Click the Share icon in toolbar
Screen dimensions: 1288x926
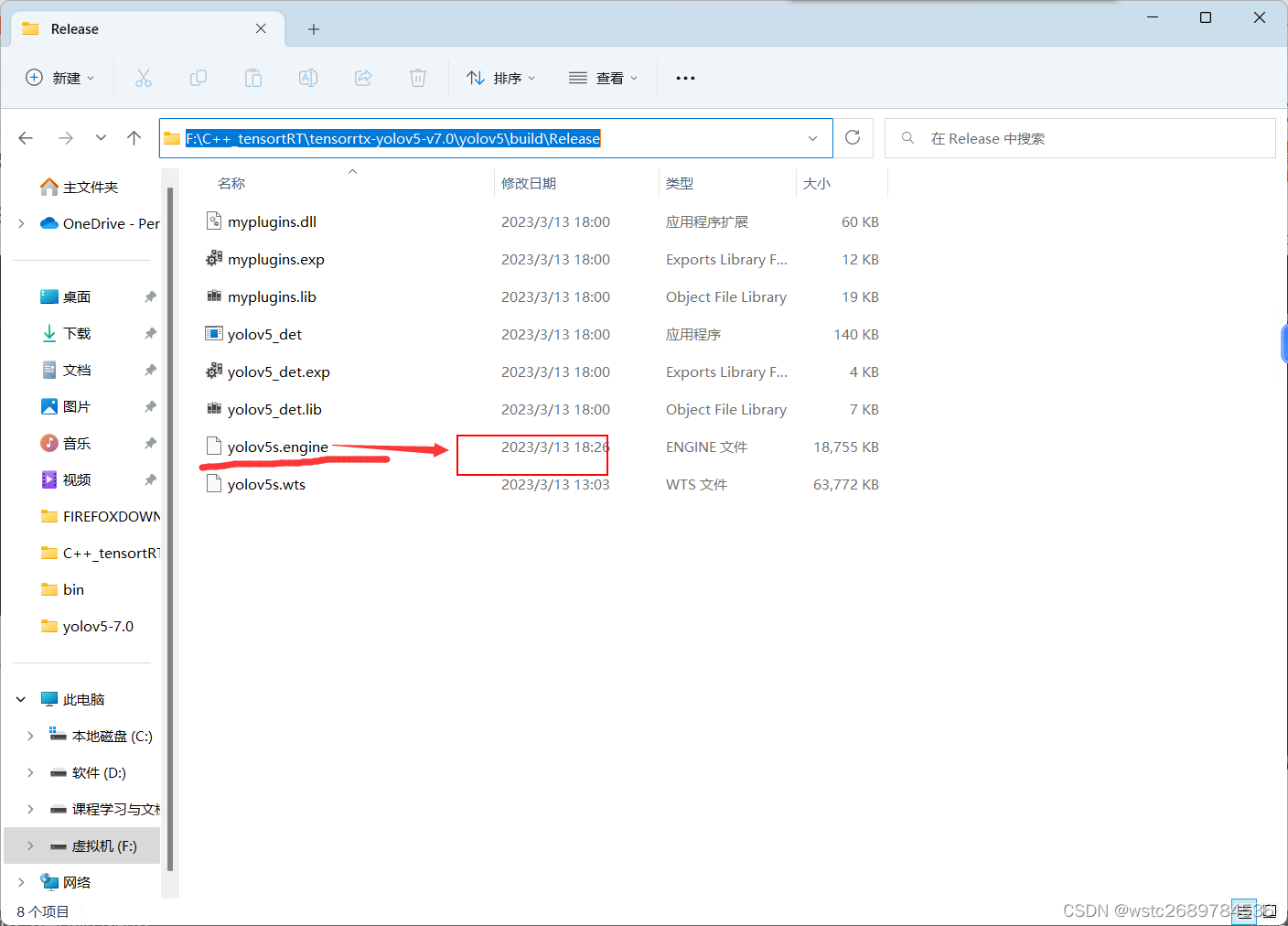[363, 78]
